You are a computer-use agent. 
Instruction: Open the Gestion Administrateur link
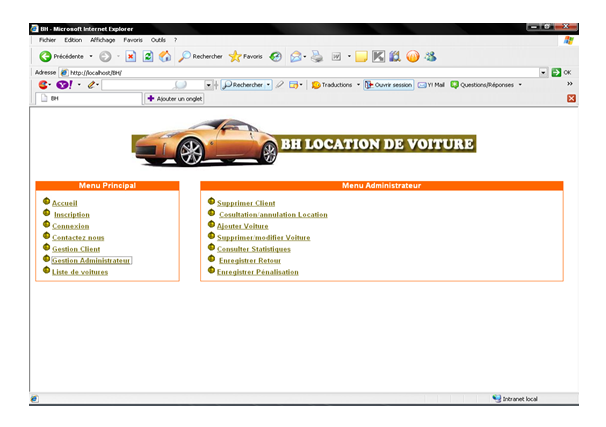91,260
